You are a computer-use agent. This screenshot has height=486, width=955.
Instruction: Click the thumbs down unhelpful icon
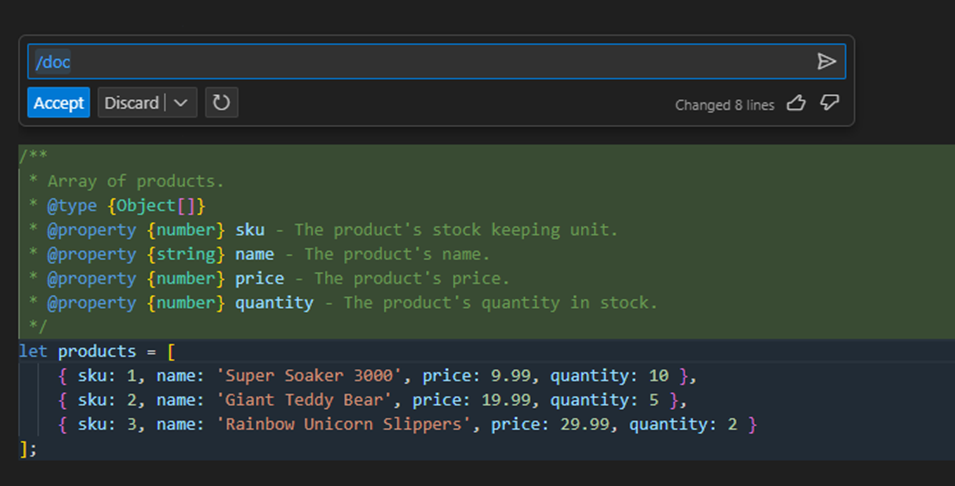[828, 103]
